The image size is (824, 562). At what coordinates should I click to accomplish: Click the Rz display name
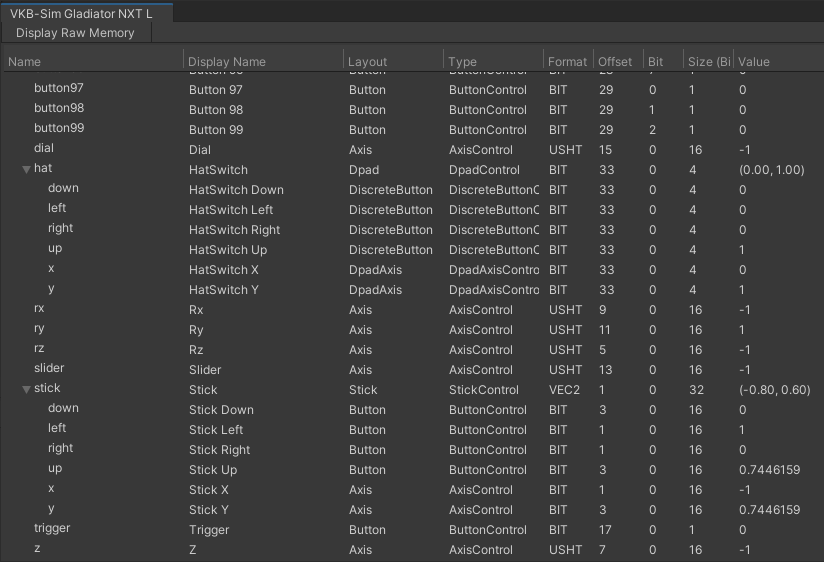(196, 350)
